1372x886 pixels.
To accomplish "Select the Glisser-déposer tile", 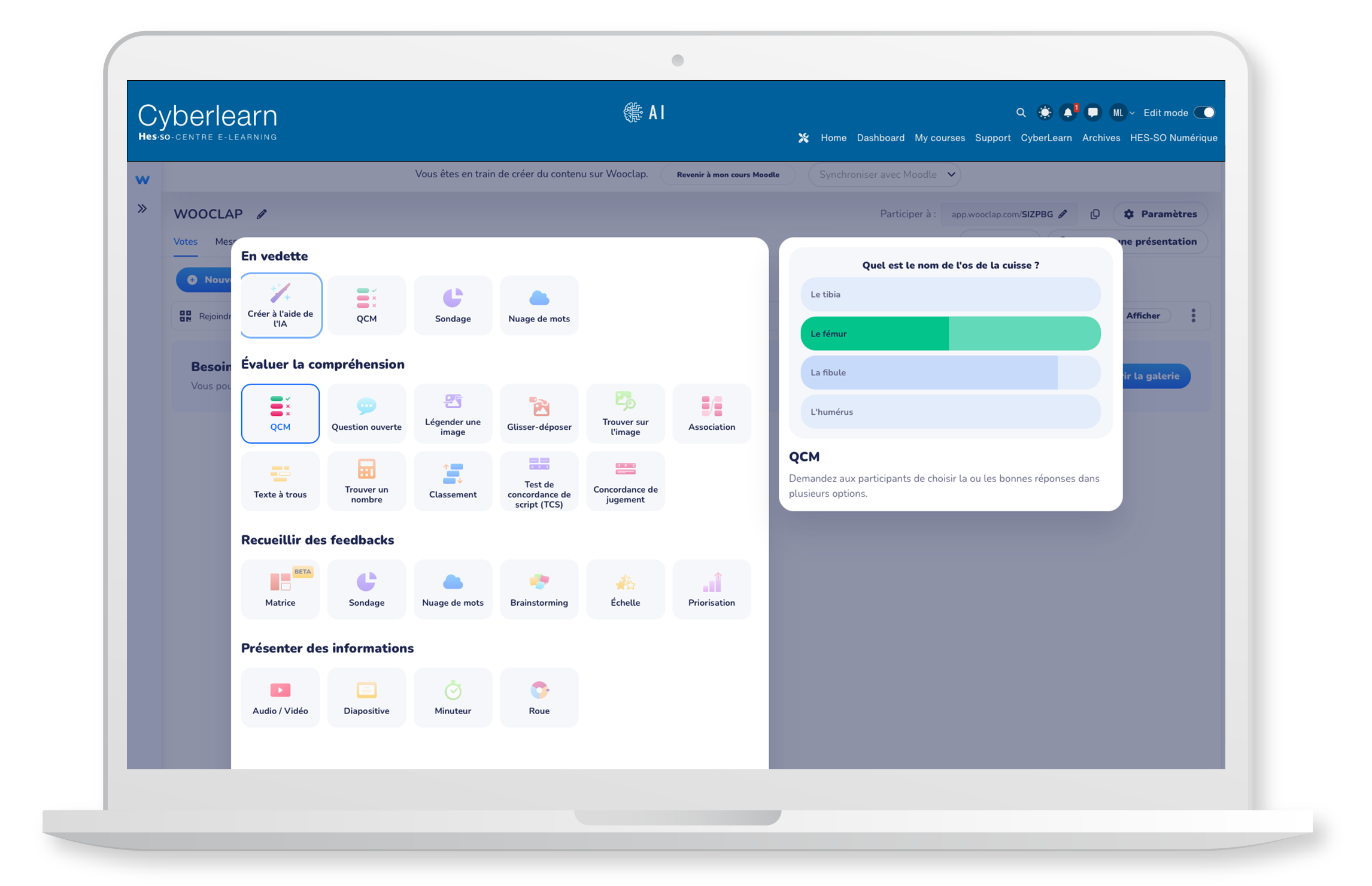I will point(539,414).
